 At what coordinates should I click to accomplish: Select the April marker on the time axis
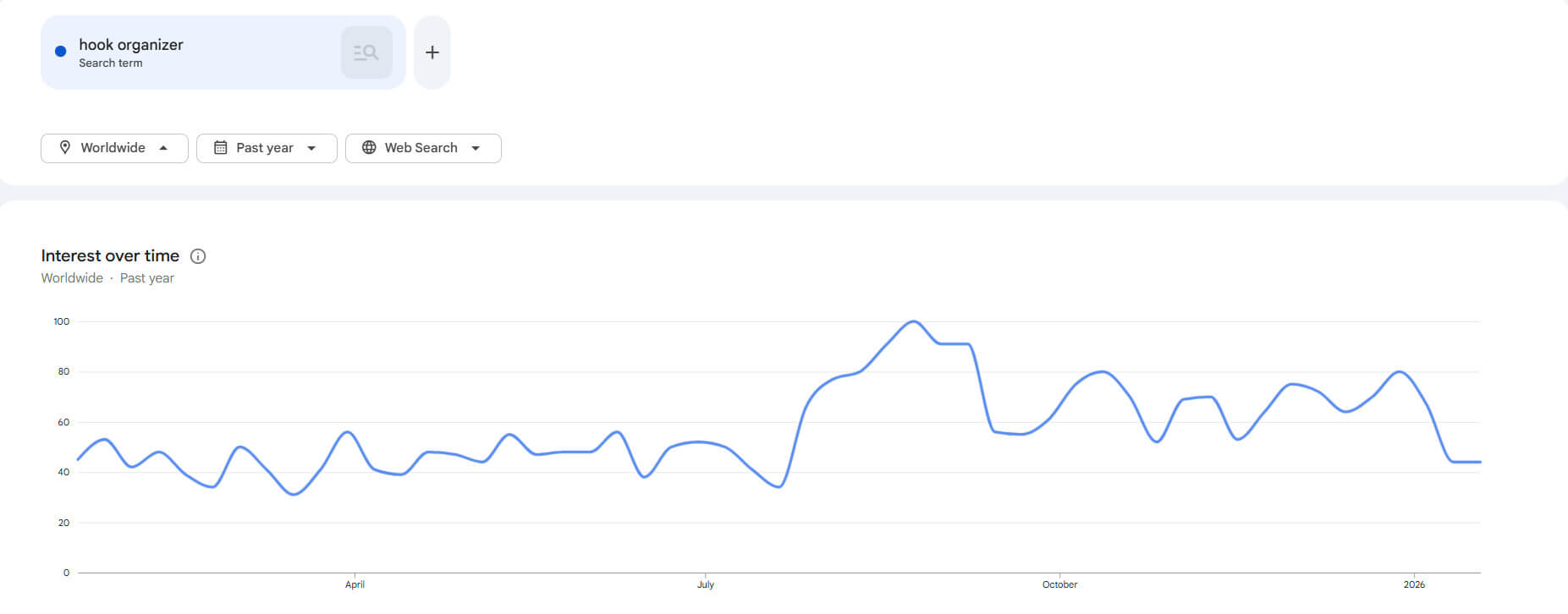[x=355, y=584]
